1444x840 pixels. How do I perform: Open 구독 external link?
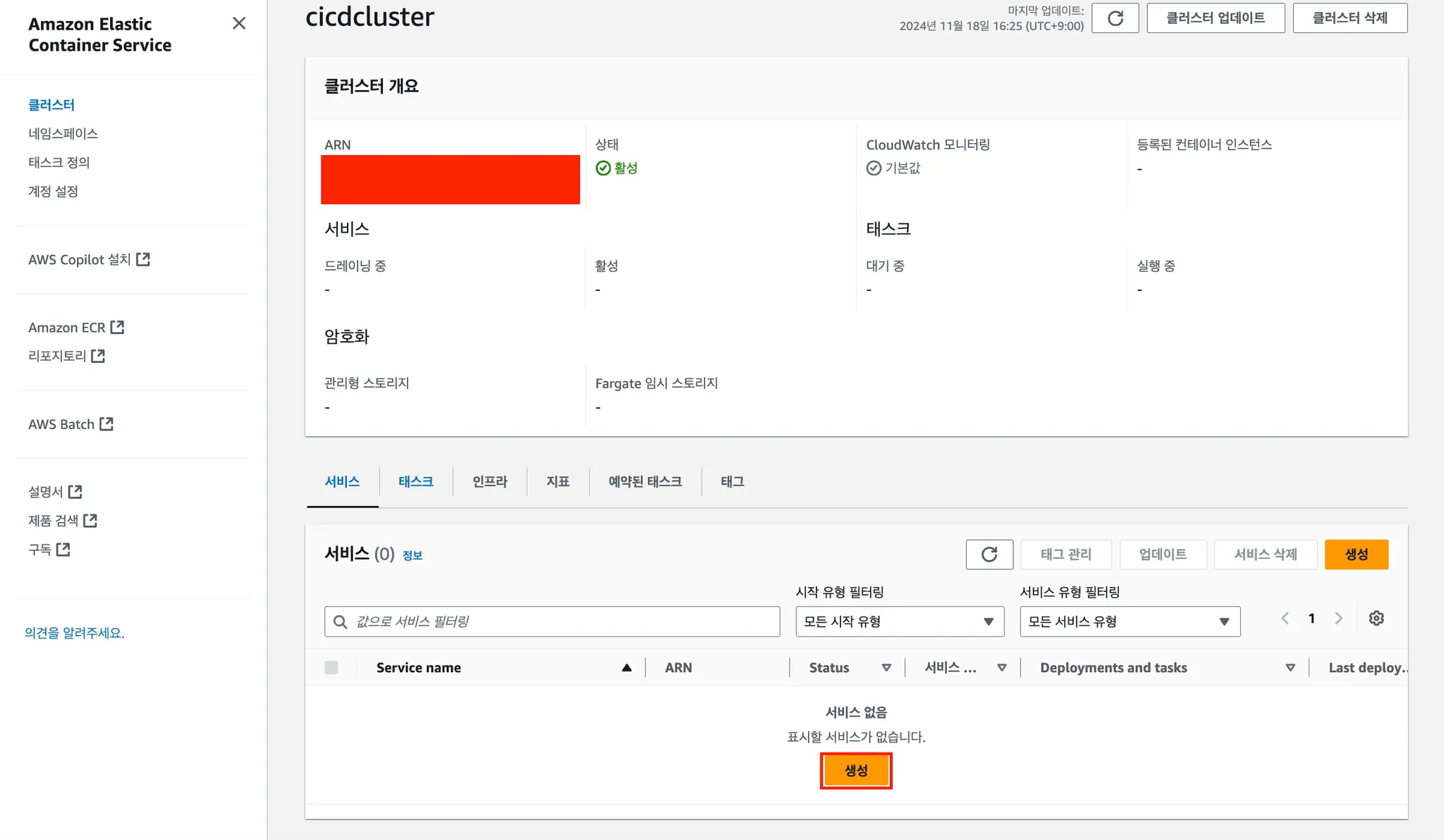(x=49, y=550)
